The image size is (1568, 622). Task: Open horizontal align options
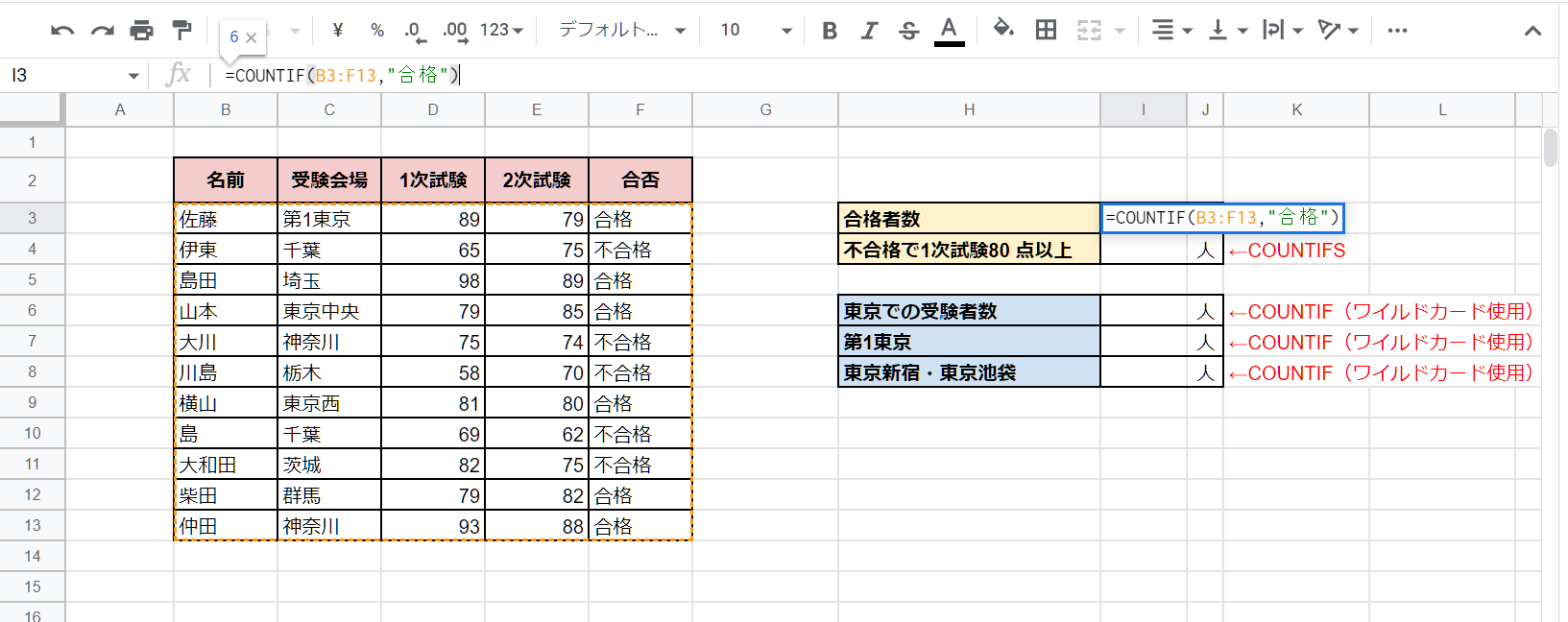1171,31
